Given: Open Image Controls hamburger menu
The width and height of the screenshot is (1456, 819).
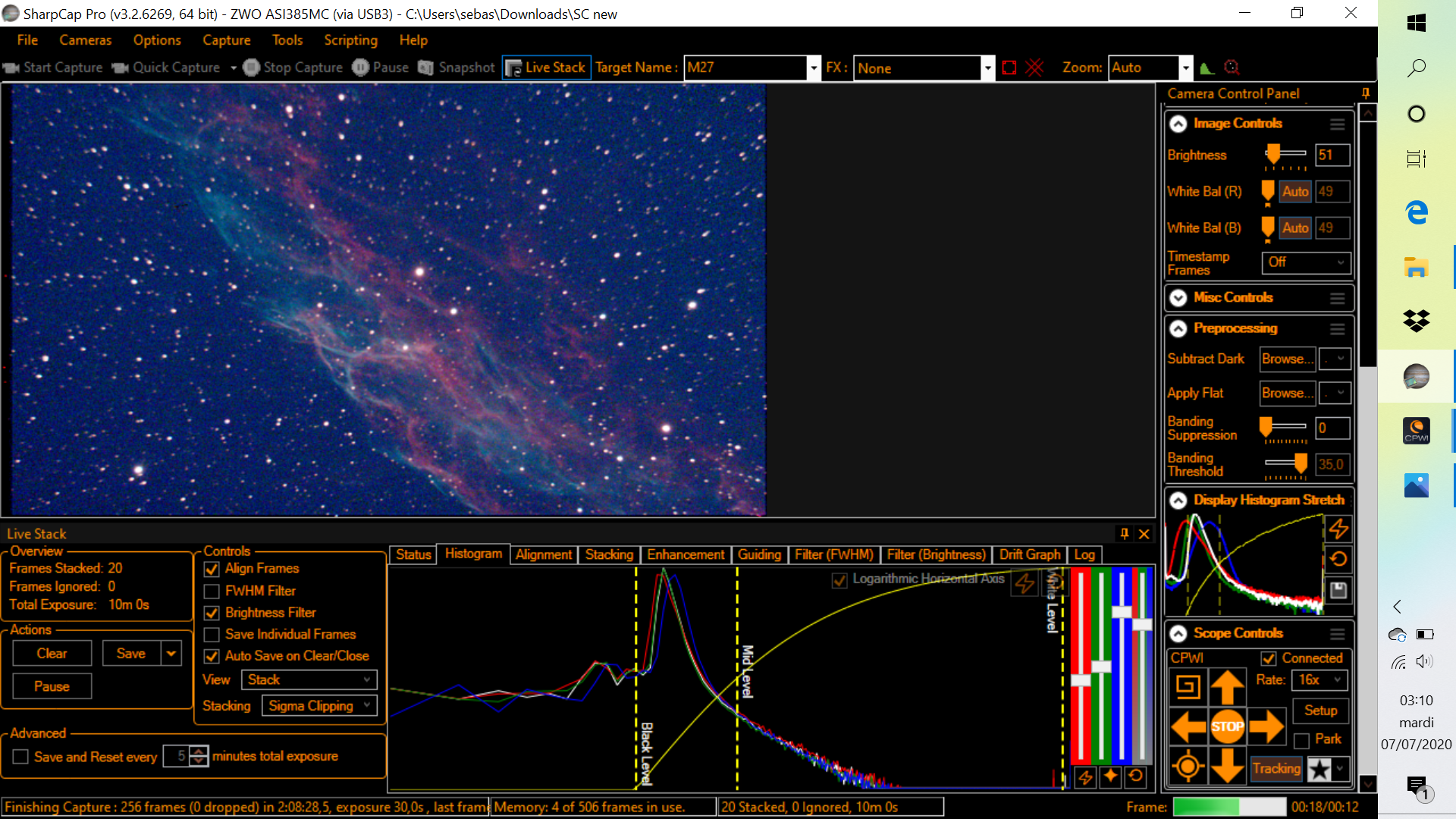Looking at the screenshot, I should point(1338,124).
